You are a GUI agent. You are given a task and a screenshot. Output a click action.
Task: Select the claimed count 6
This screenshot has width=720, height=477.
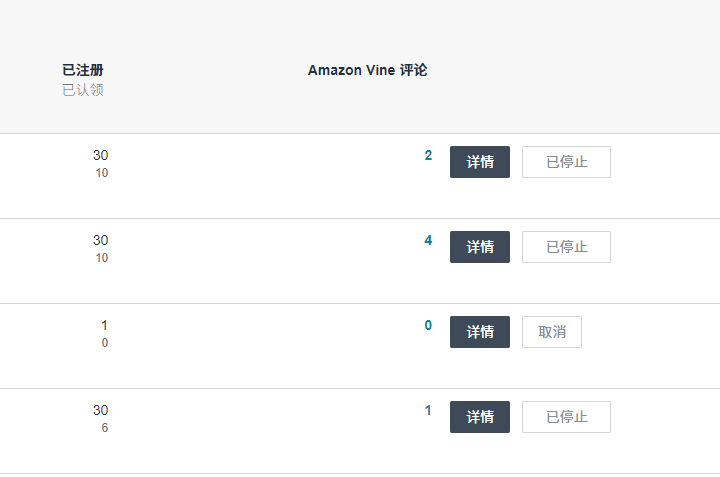point(105,428)
